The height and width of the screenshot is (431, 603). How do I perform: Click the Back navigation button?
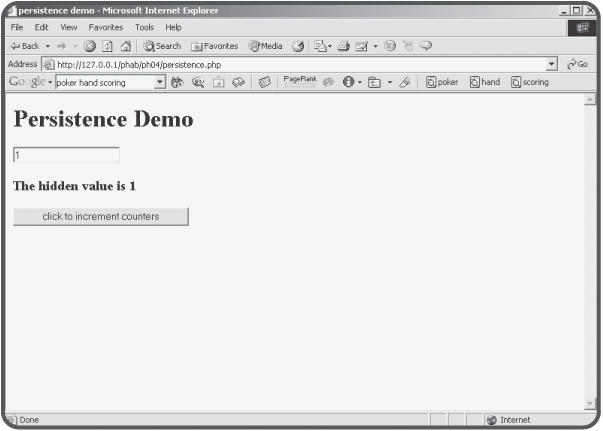pyautogui.click(x=24, y=46)
